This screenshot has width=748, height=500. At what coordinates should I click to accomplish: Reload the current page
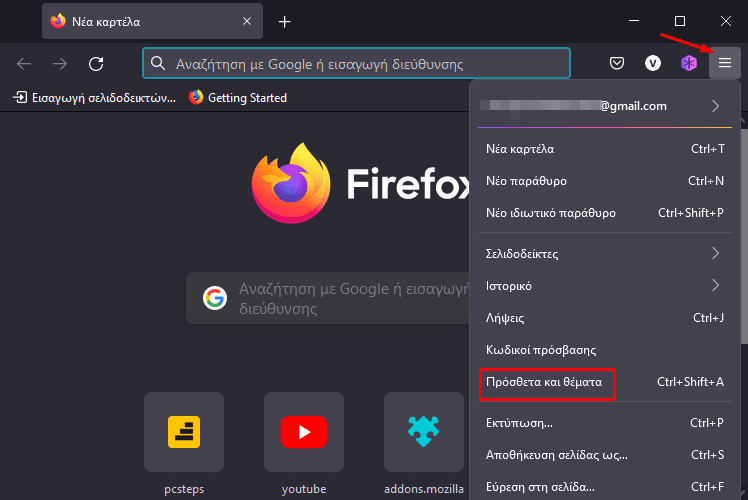[96, 63]
